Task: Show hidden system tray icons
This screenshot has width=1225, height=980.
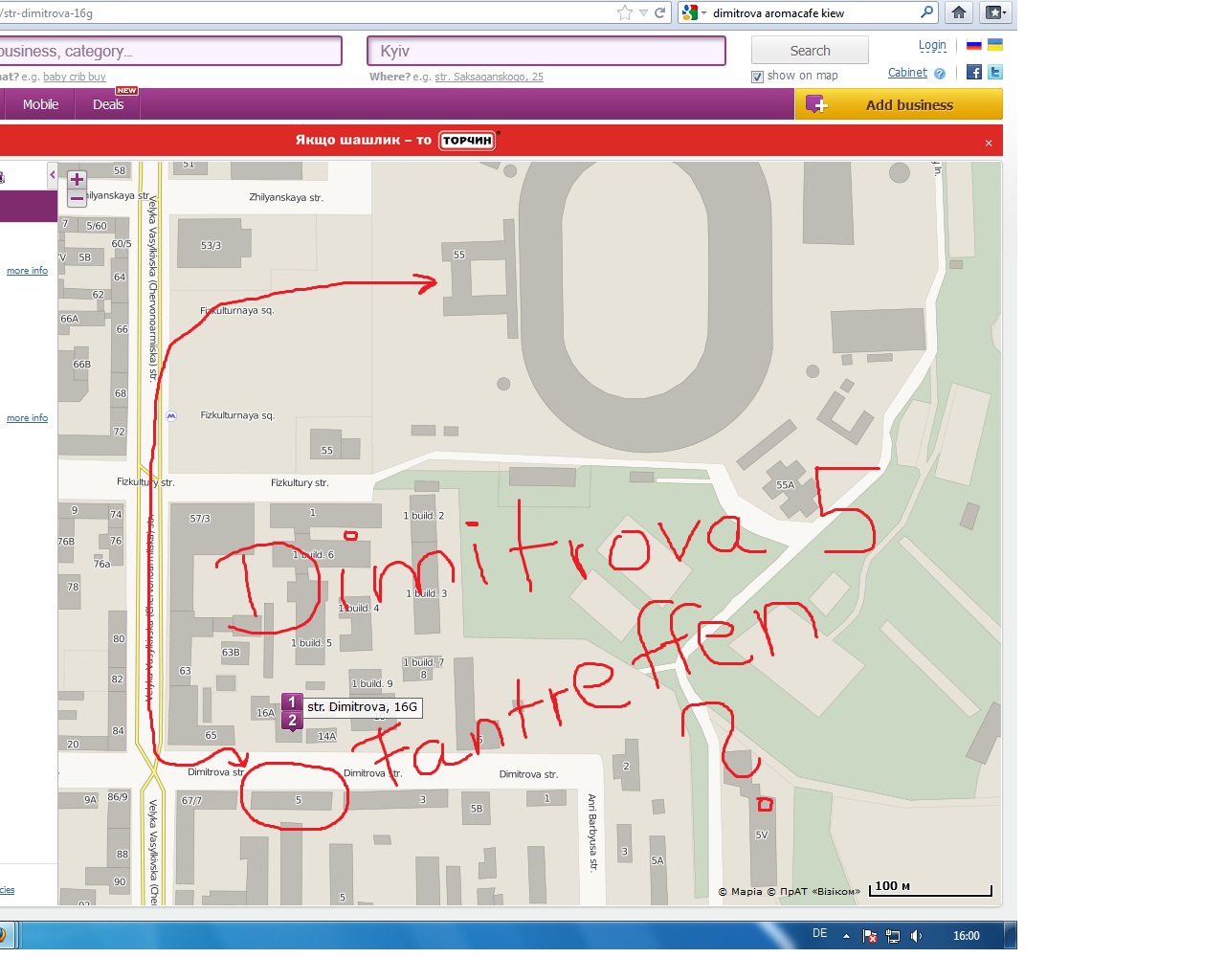Action: click(x=846, y=936)
